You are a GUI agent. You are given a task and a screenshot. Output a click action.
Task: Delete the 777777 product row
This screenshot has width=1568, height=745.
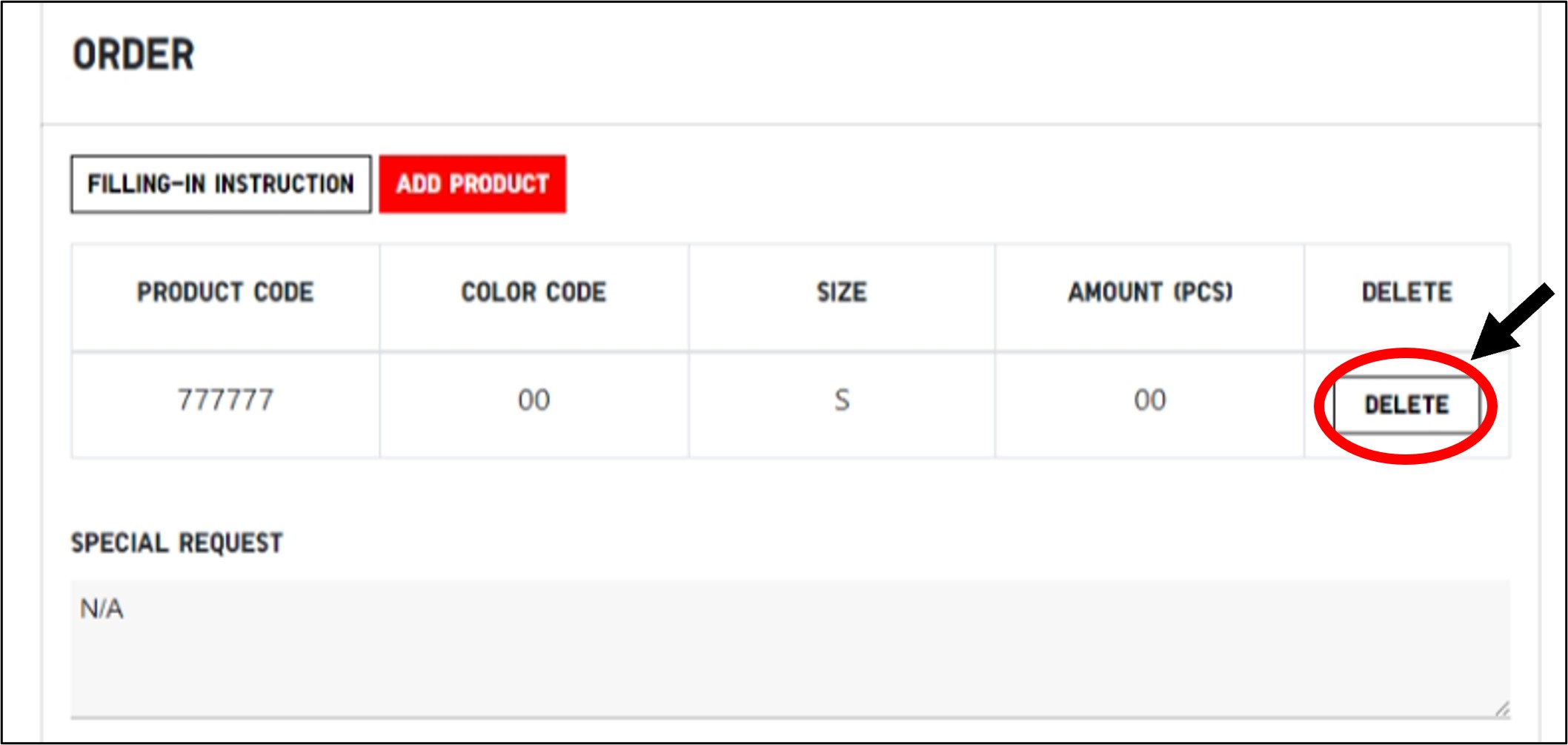[x=1406, y=405]
